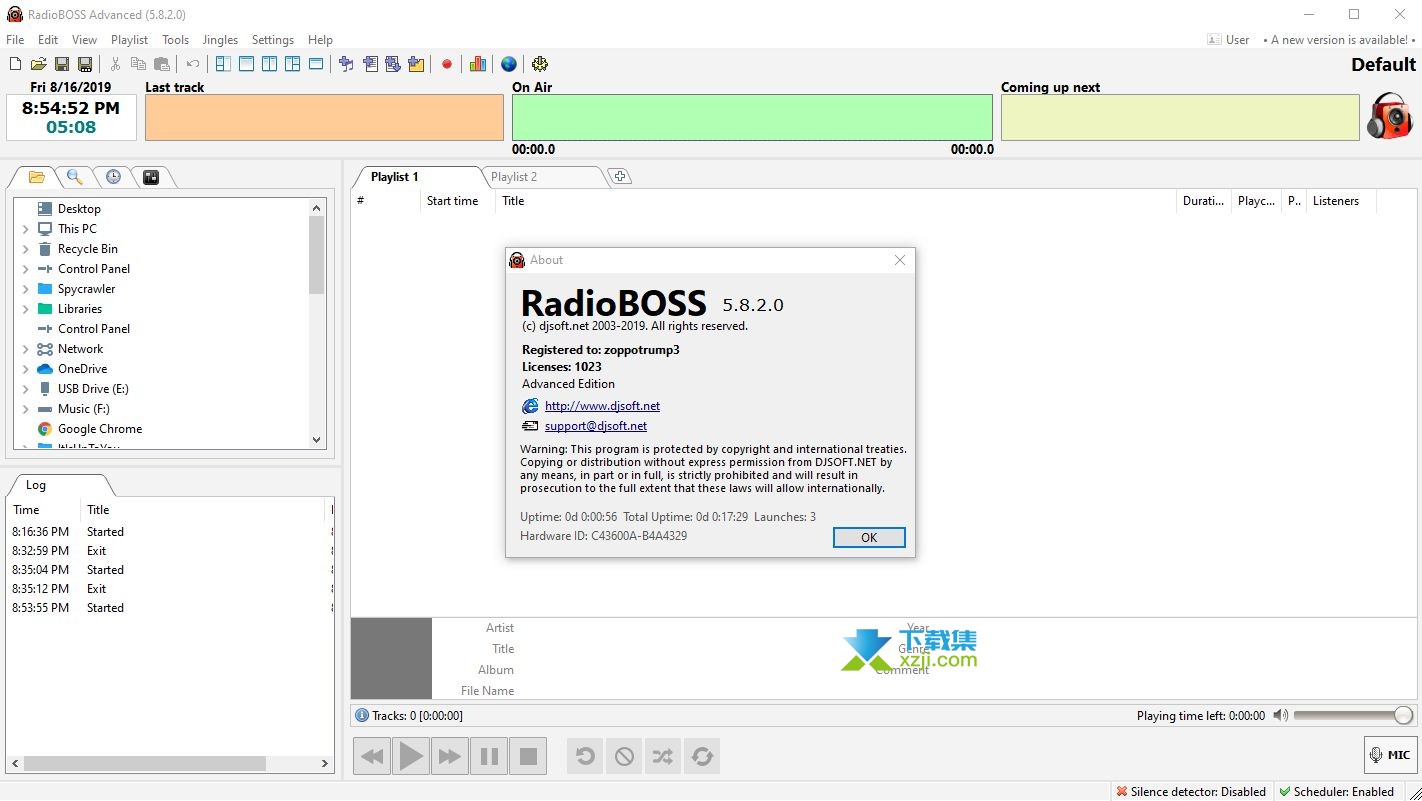1422x801 pixels.
Task: Click the speaker volume mute icon
Action: coord(1280,715)
